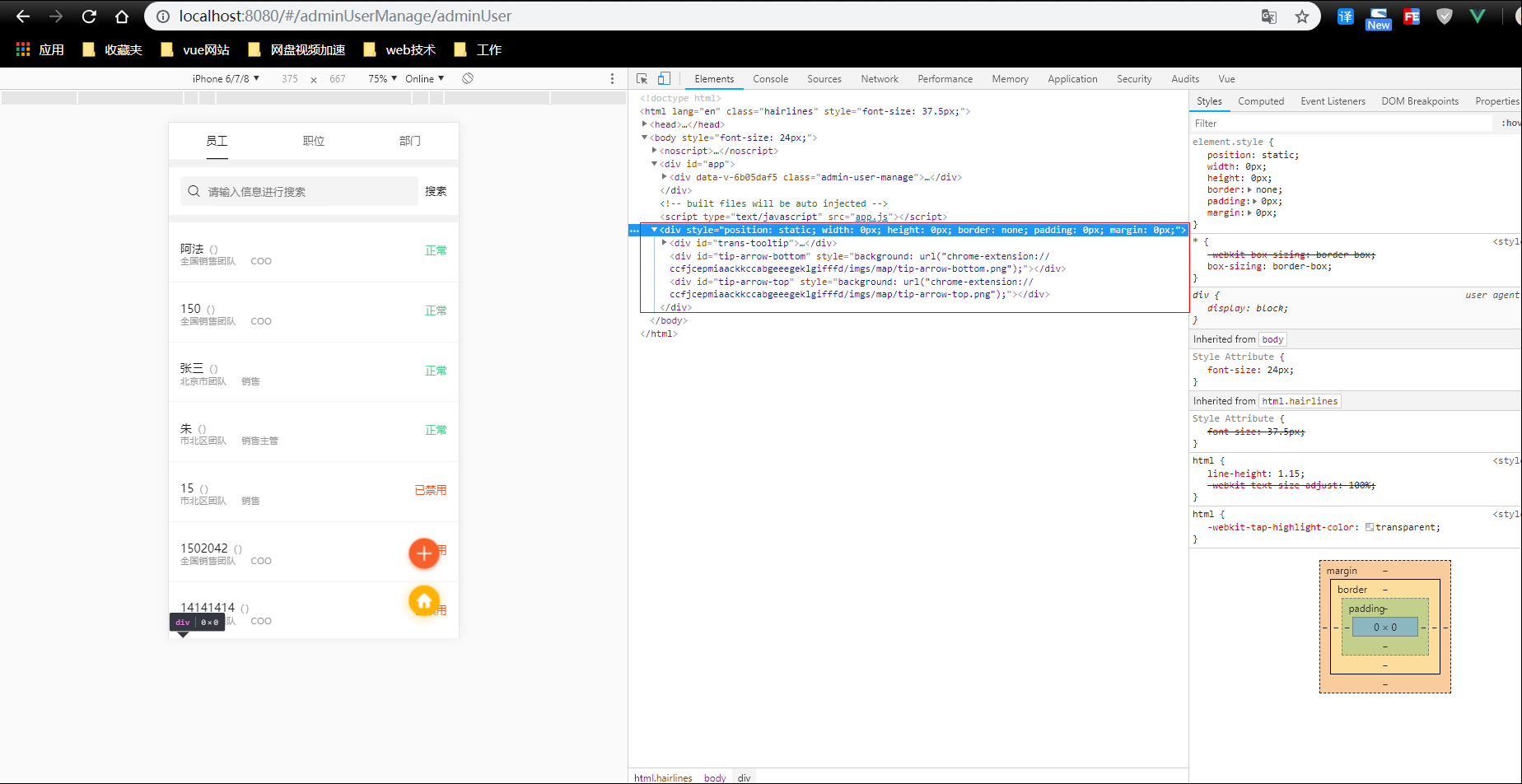1522x784 pixels.
Task: Expand the trans-tooltip div node
Action: tap(665, 243)
